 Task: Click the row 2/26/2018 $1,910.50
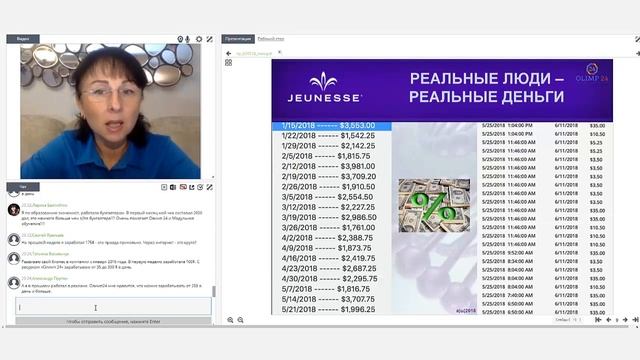coord(328,187)
